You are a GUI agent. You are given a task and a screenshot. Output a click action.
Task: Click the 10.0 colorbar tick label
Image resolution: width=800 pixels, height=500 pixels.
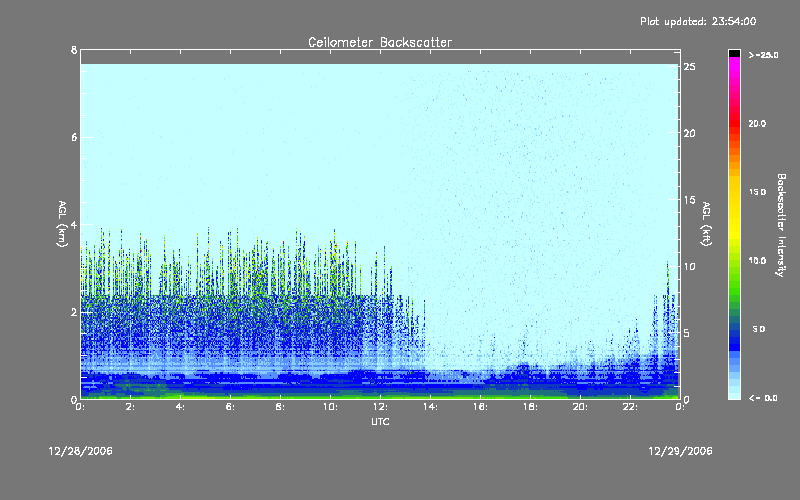coord(757,261)
